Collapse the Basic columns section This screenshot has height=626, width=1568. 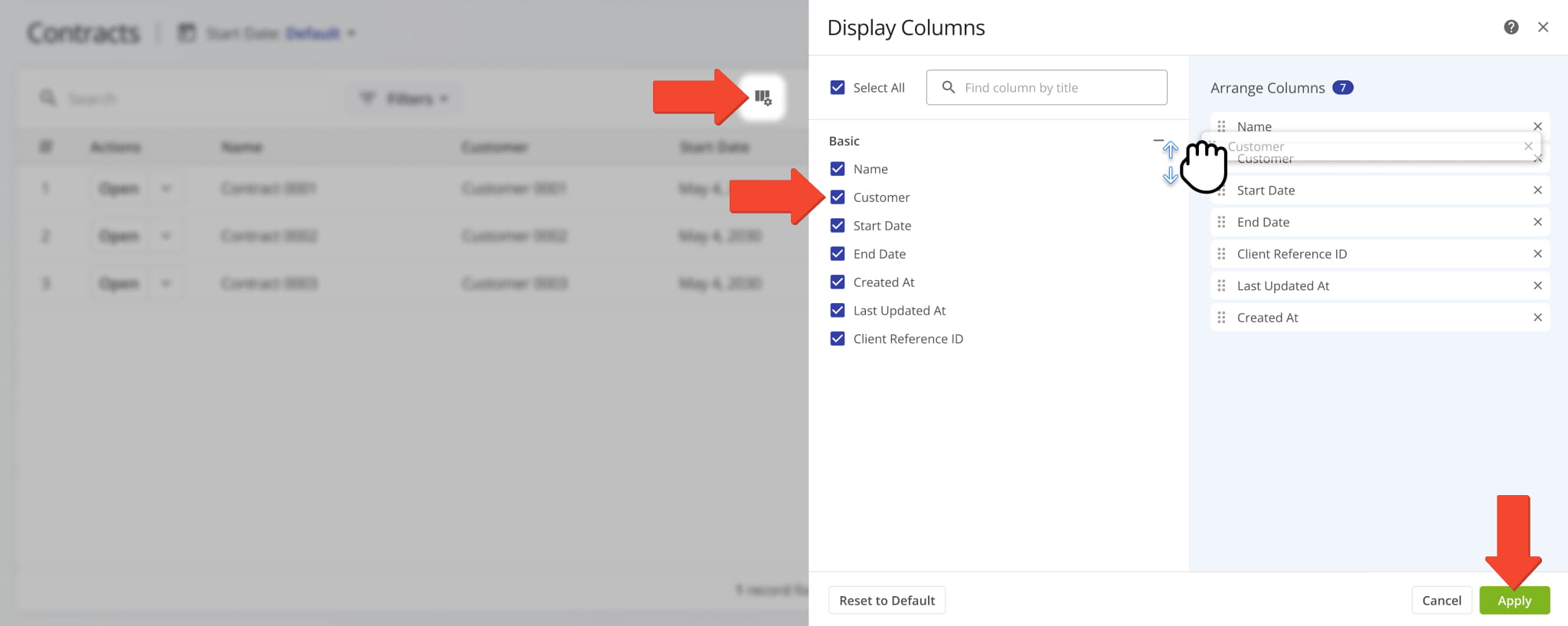pyautogui.click(x=1158, y=141)
